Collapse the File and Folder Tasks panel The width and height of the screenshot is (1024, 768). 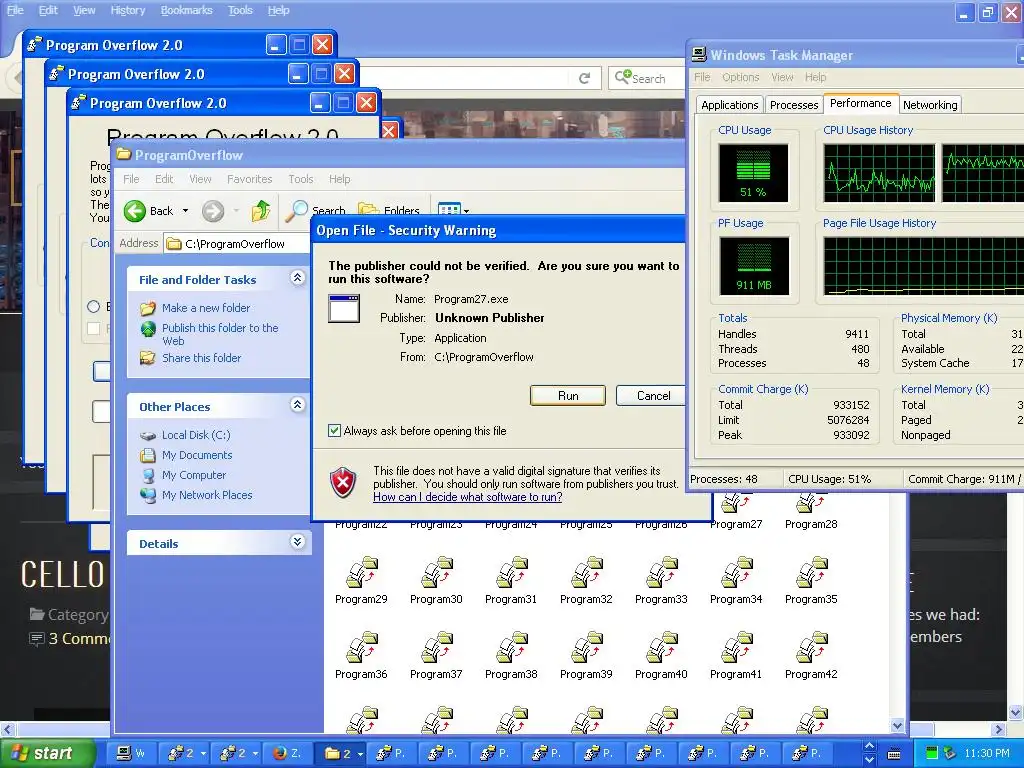(297, 278)
